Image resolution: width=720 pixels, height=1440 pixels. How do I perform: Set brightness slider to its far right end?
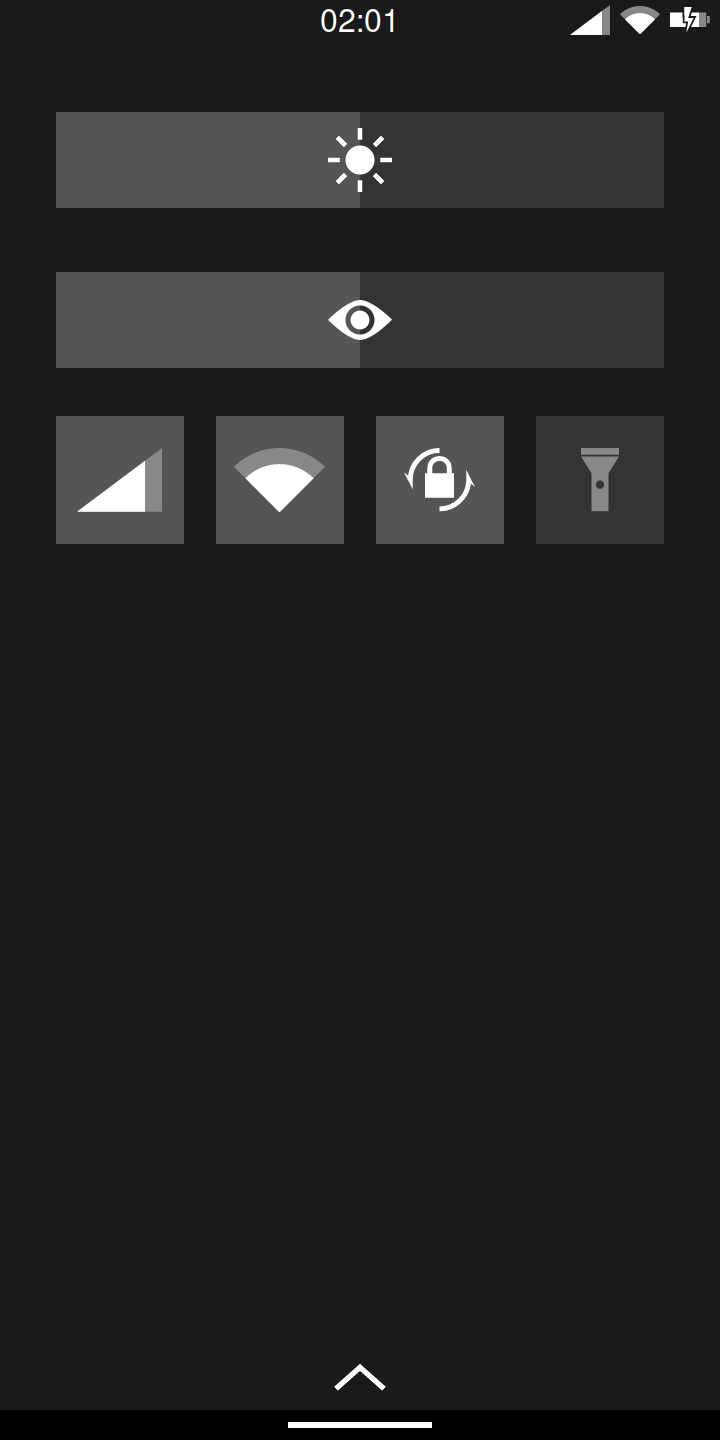coord(660,160)
